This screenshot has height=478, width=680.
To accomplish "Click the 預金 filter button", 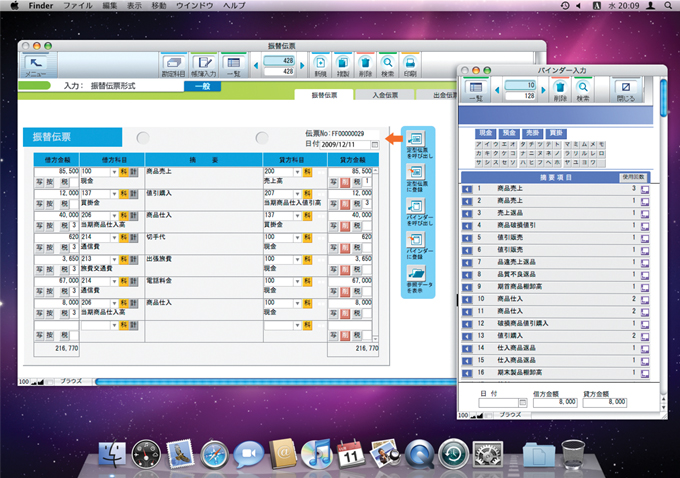I will 509,133.
